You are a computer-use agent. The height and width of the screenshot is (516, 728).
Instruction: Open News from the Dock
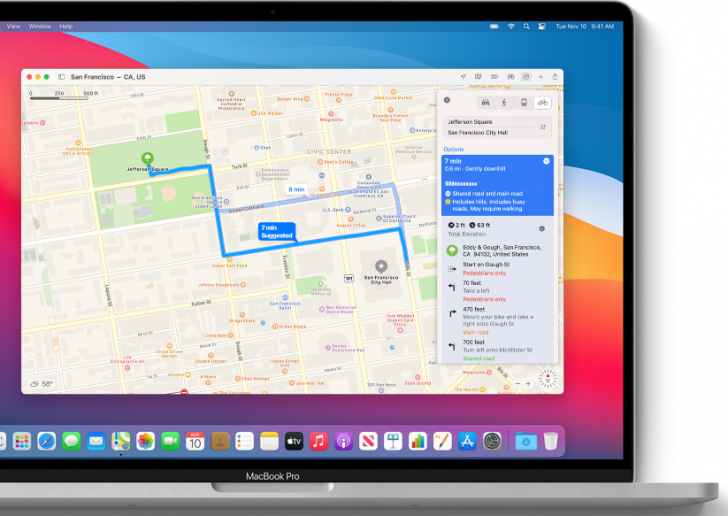368,441
